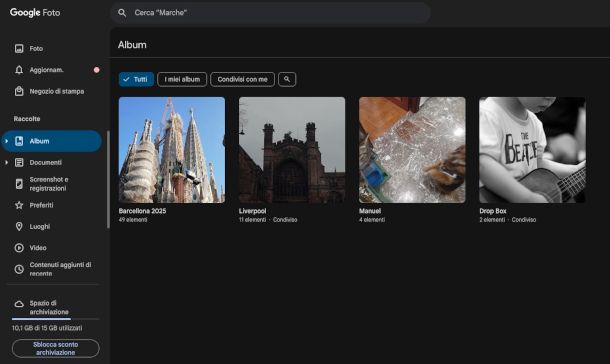
Task: Open Foto label in sidebar
Action: [x=36, y=49]
